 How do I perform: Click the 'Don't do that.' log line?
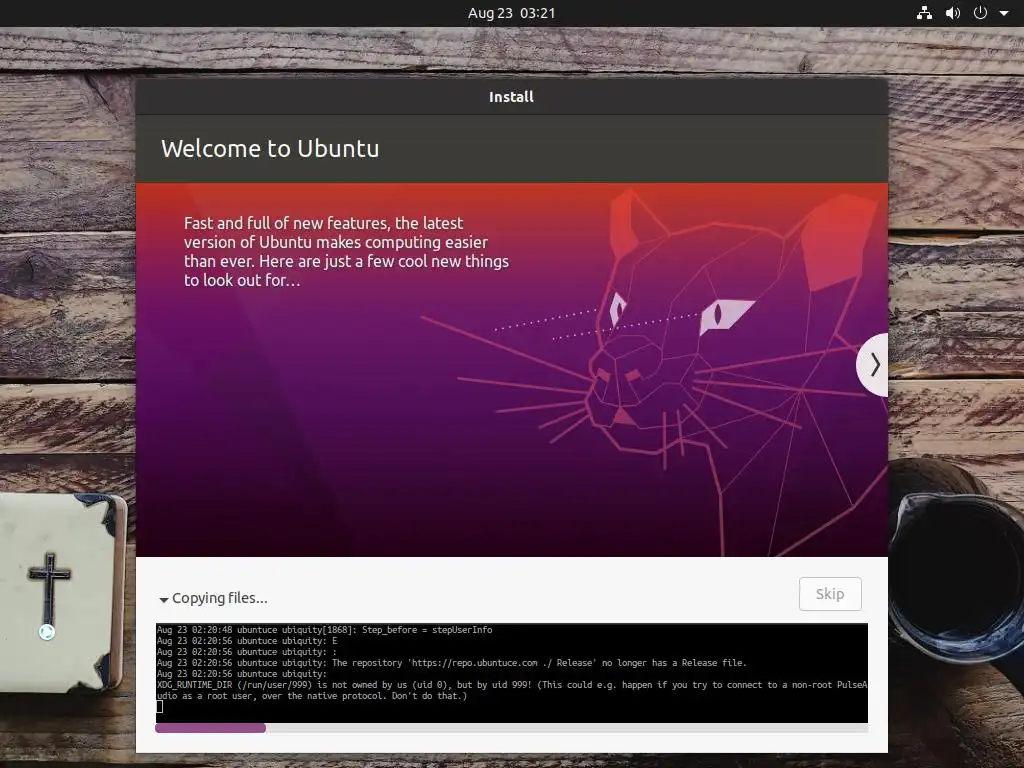pos(312,696)
